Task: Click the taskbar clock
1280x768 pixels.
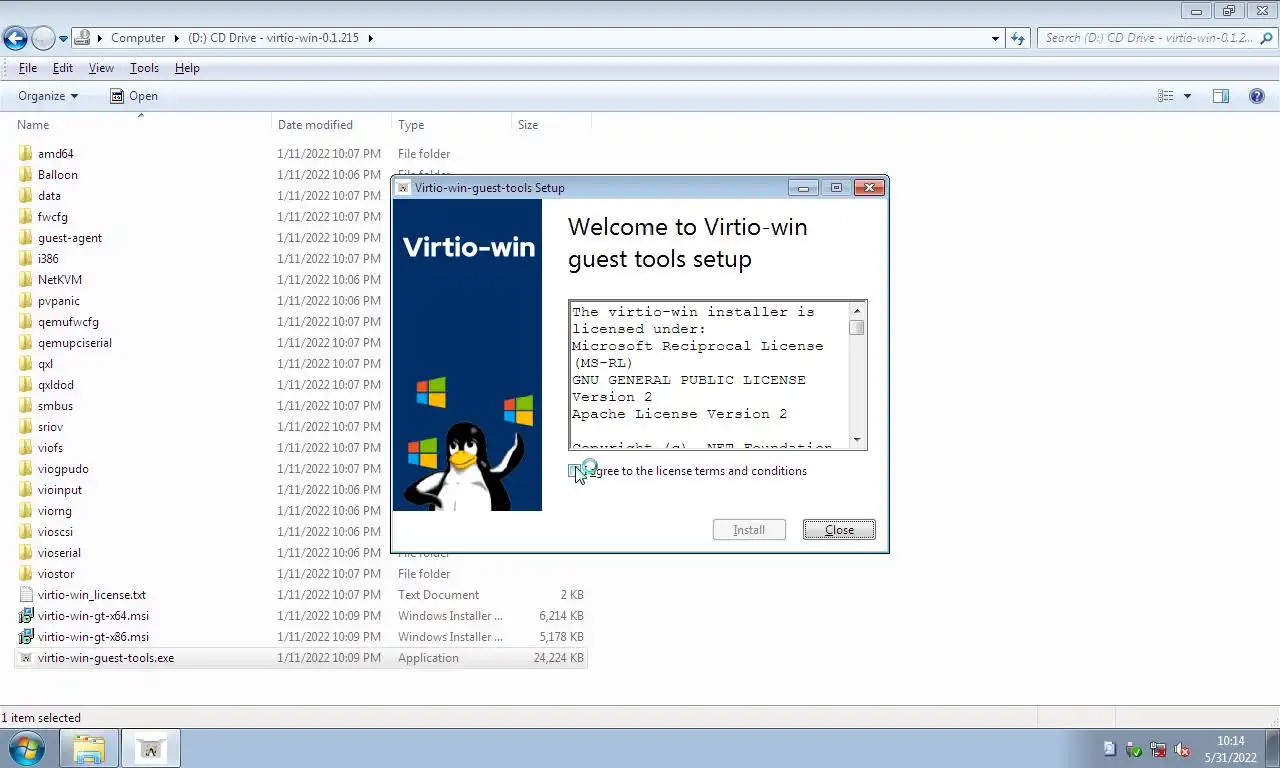Action: click(1231, 749)
